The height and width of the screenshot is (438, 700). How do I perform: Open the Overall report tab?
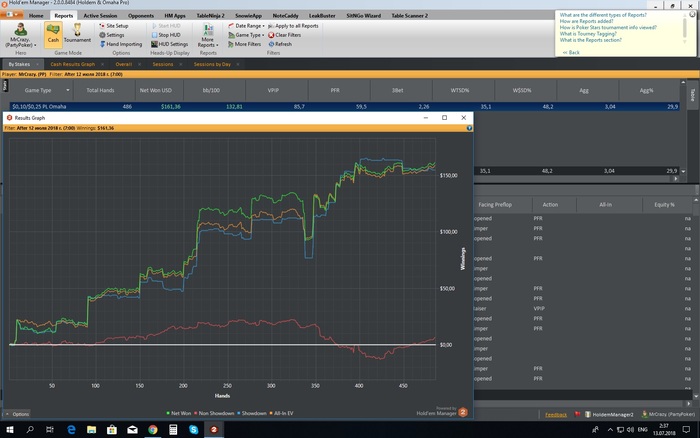124,64
